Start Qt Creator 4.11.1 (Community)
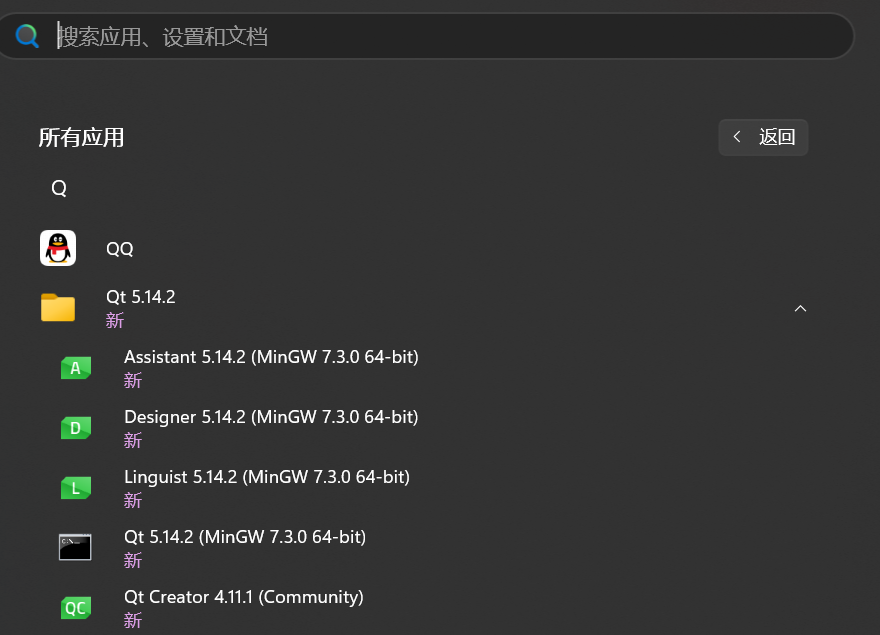880x635 pixels. (243, 597)
